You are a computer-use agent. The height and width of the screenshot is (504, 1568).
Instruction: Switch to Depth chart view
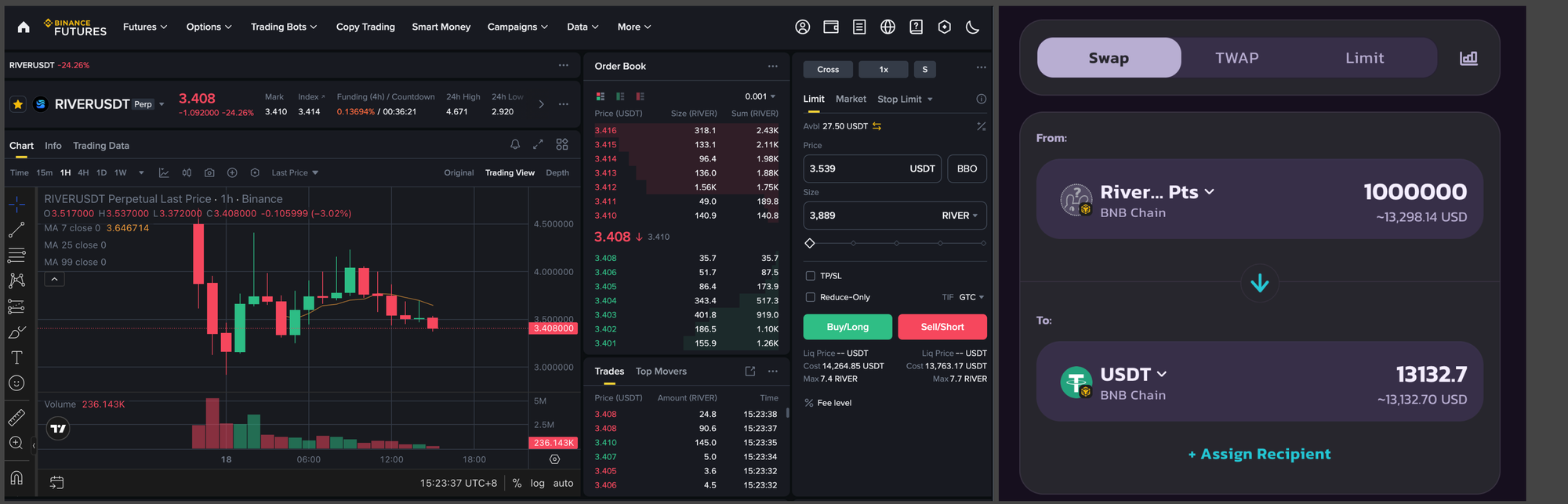[557, 172]
